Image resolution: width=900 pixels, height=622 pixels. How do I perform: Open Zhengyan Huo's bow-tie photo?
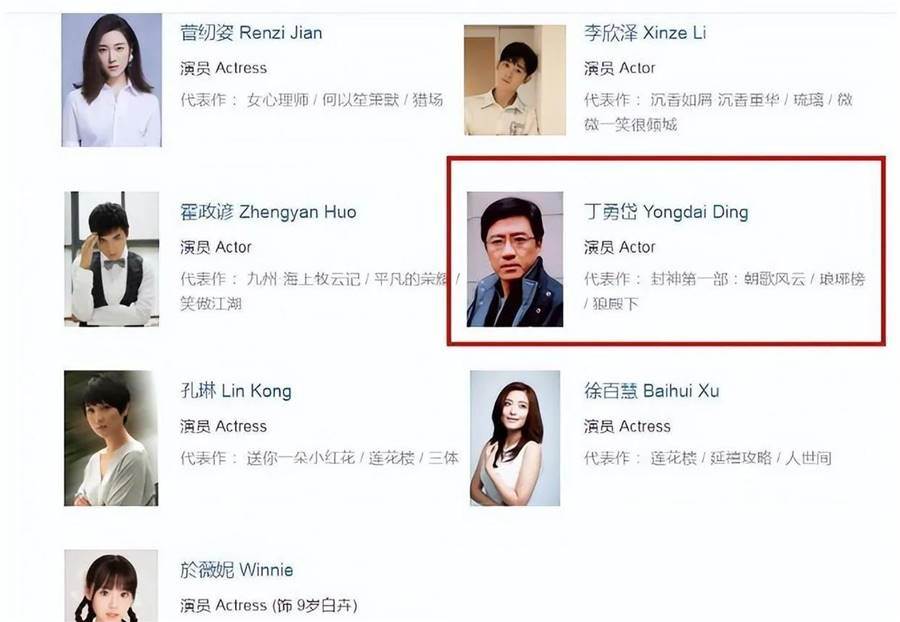coord(111,259)
